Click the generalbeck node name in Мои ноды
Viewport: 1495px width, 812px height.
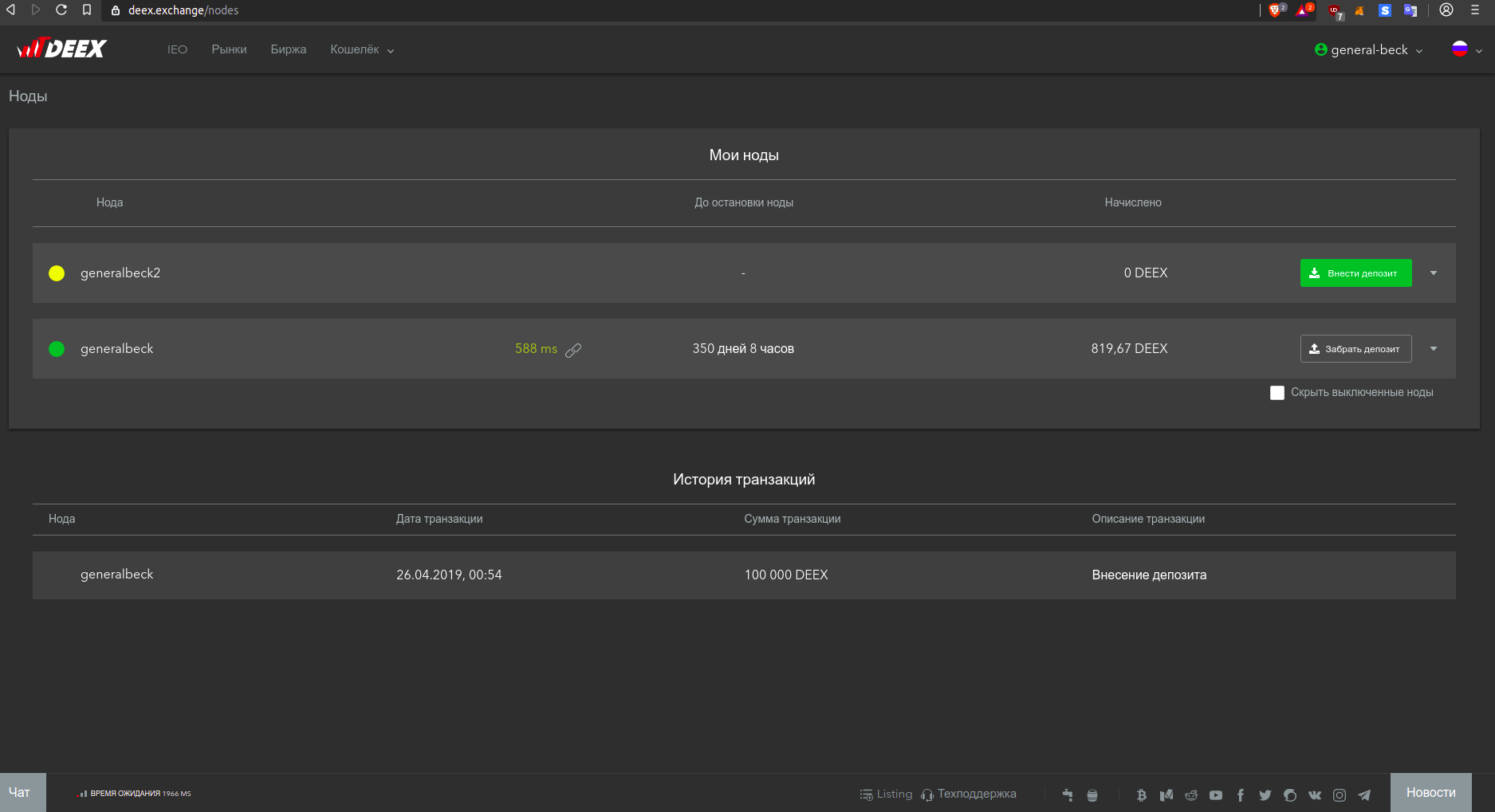click(116, 348)
